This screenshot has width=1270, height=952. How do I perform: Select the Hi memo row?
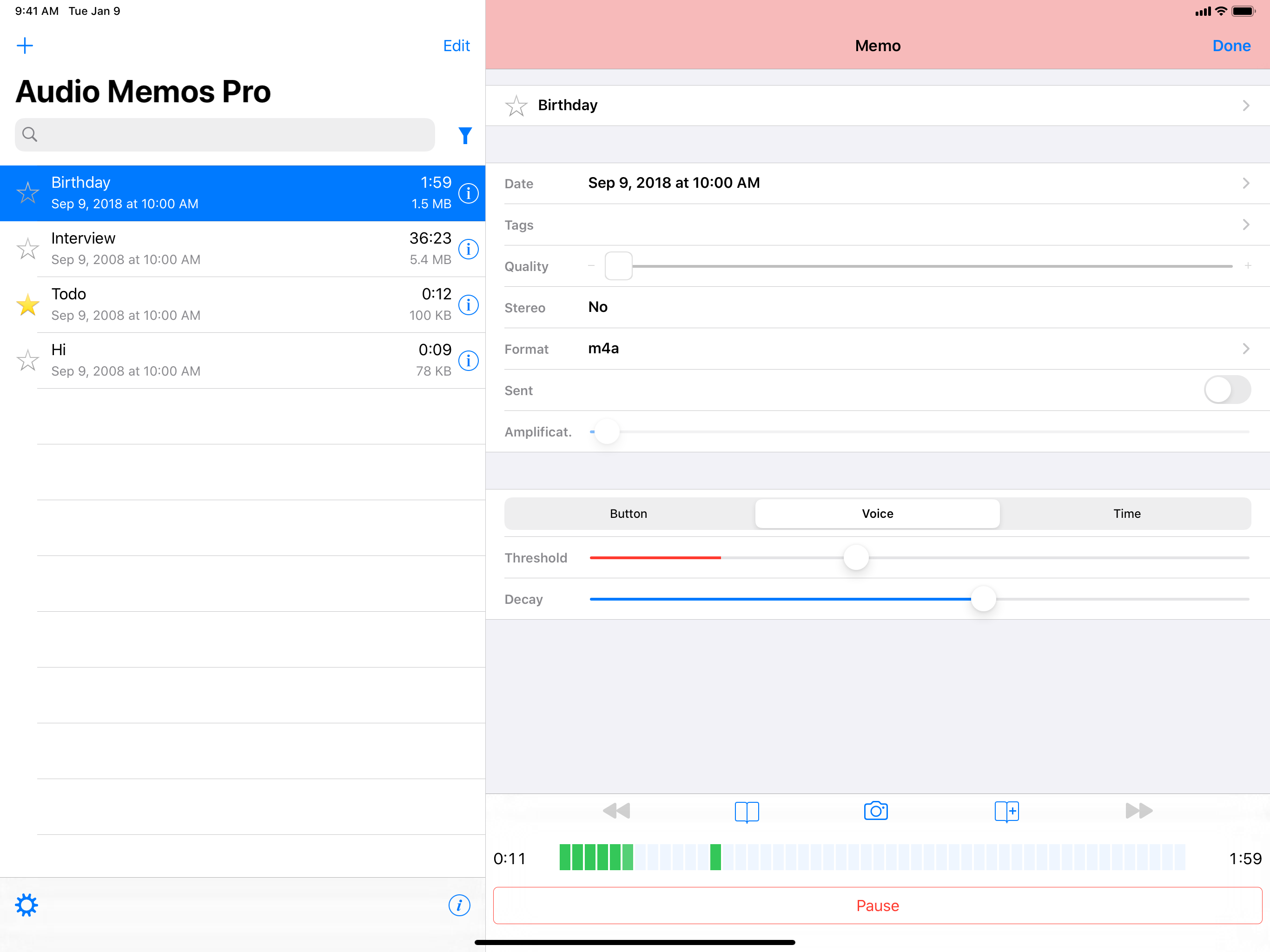[x=242, y=361]
